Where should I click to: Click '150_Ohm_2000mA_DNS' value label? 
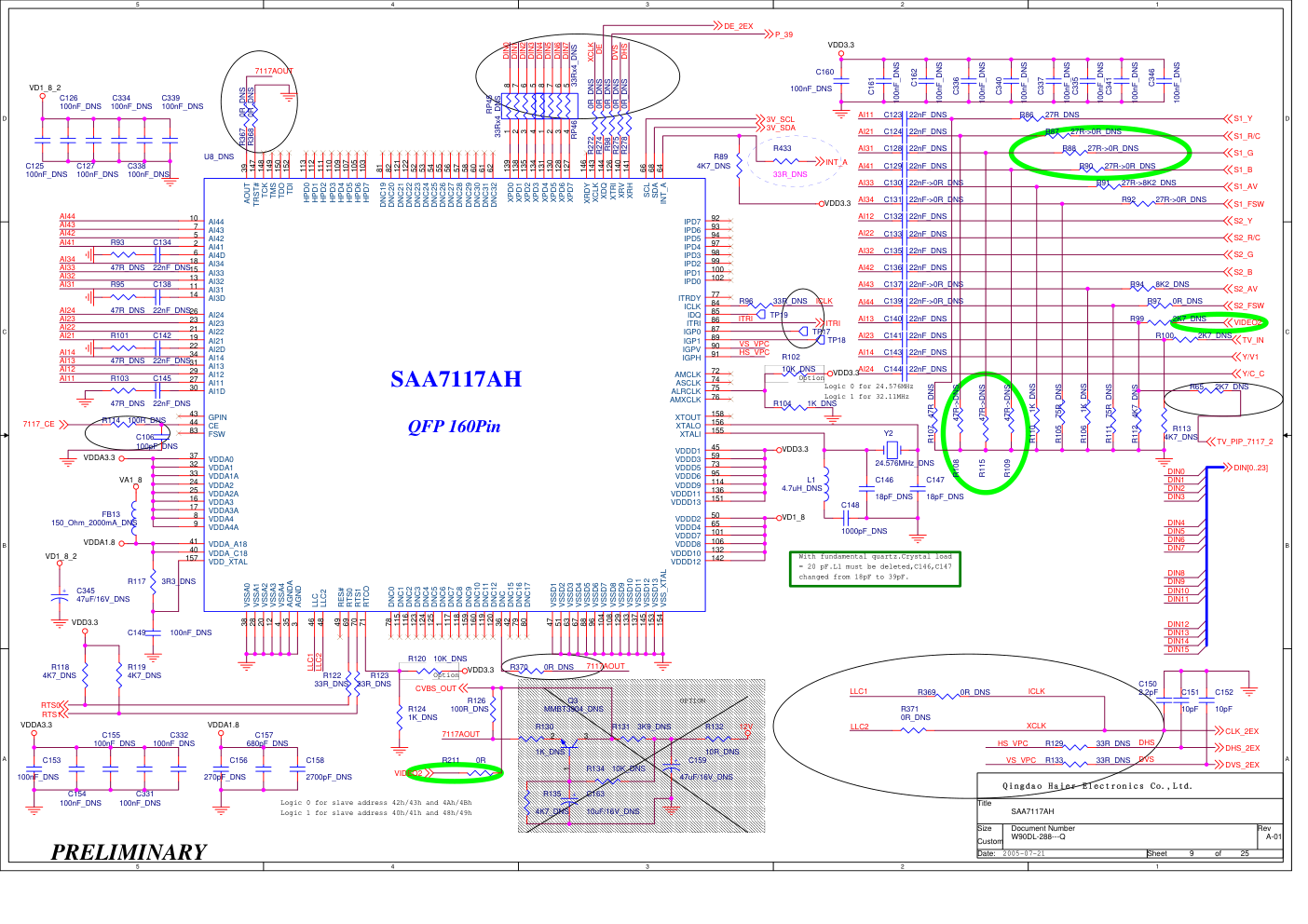(94, 523)
